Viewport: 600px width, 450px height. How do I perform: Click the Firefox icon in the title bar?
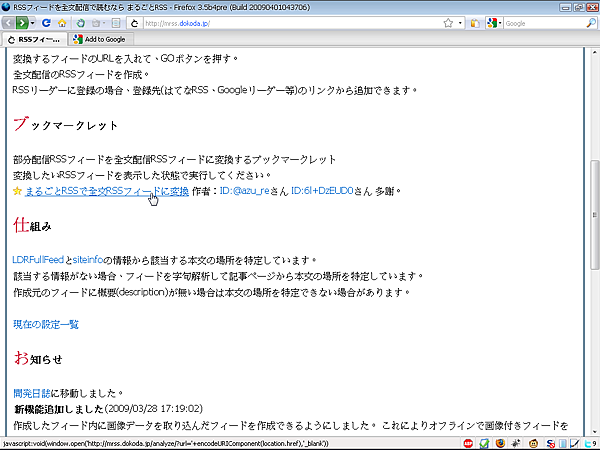(x=6, y=7)
